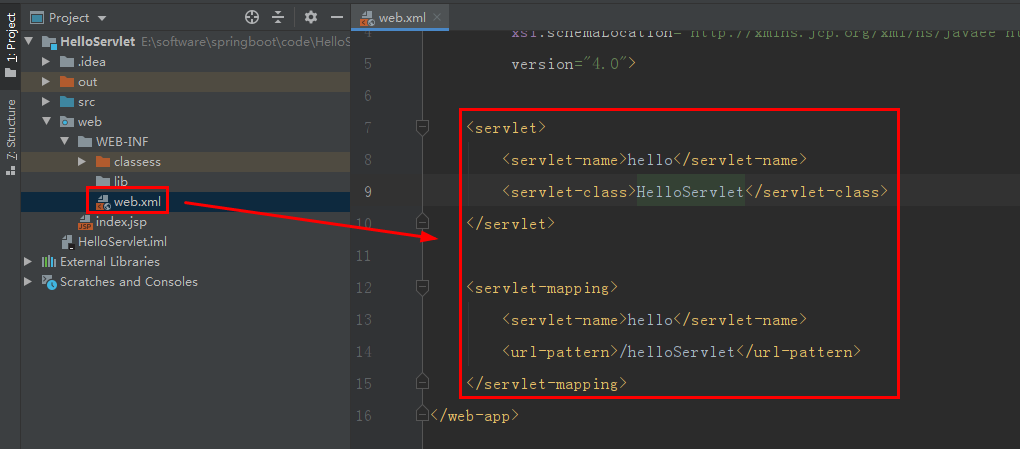Click the index.jsp file icon
This screenshot has width=1020, height=449.
click(x=85, y=223)
